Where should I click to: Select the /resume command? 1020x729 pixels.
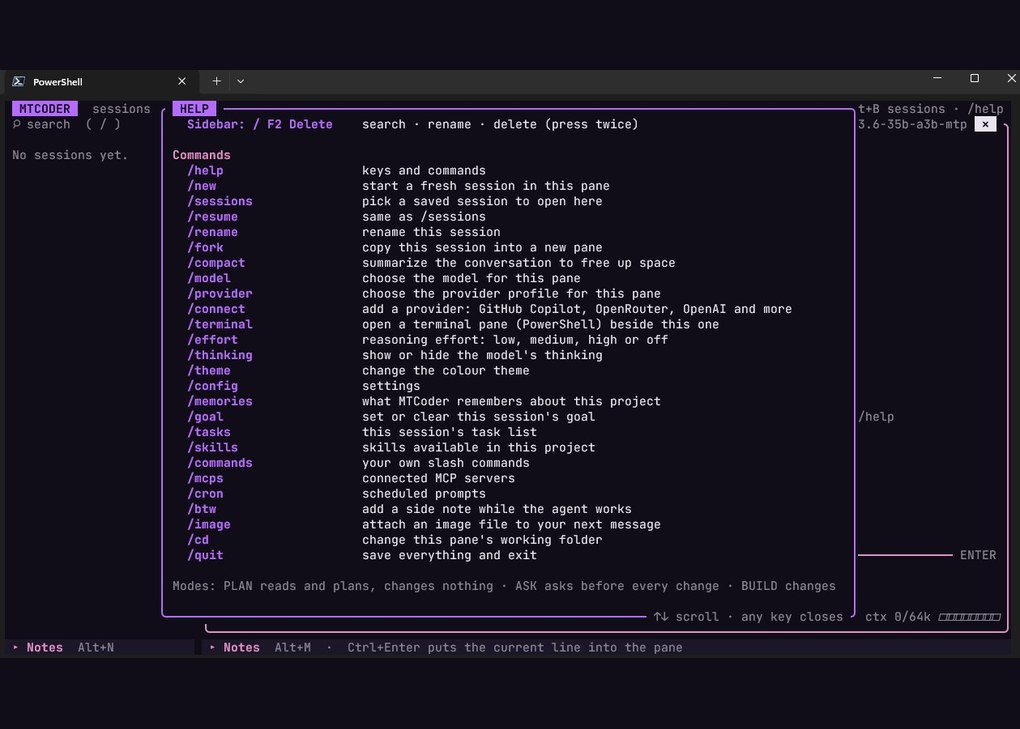[213, 217]
